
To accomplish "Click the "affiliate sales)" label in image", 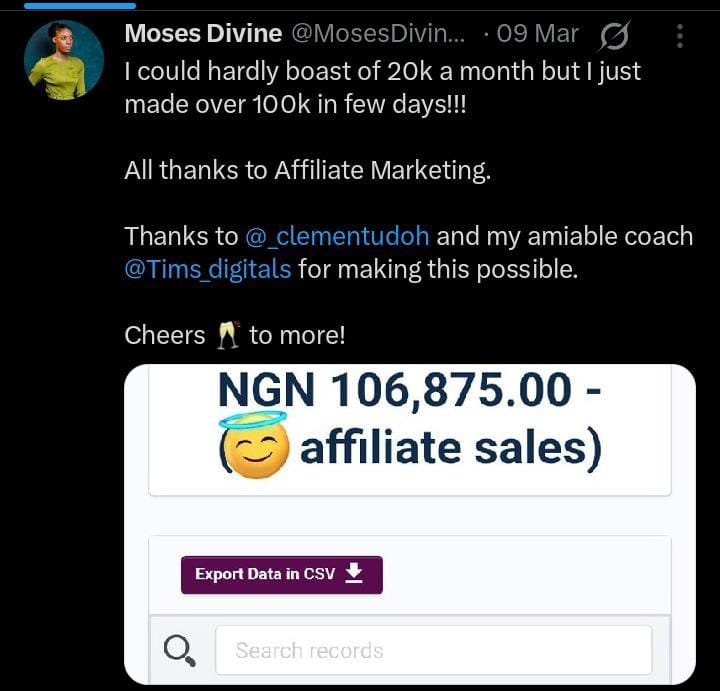I will 450,448.
